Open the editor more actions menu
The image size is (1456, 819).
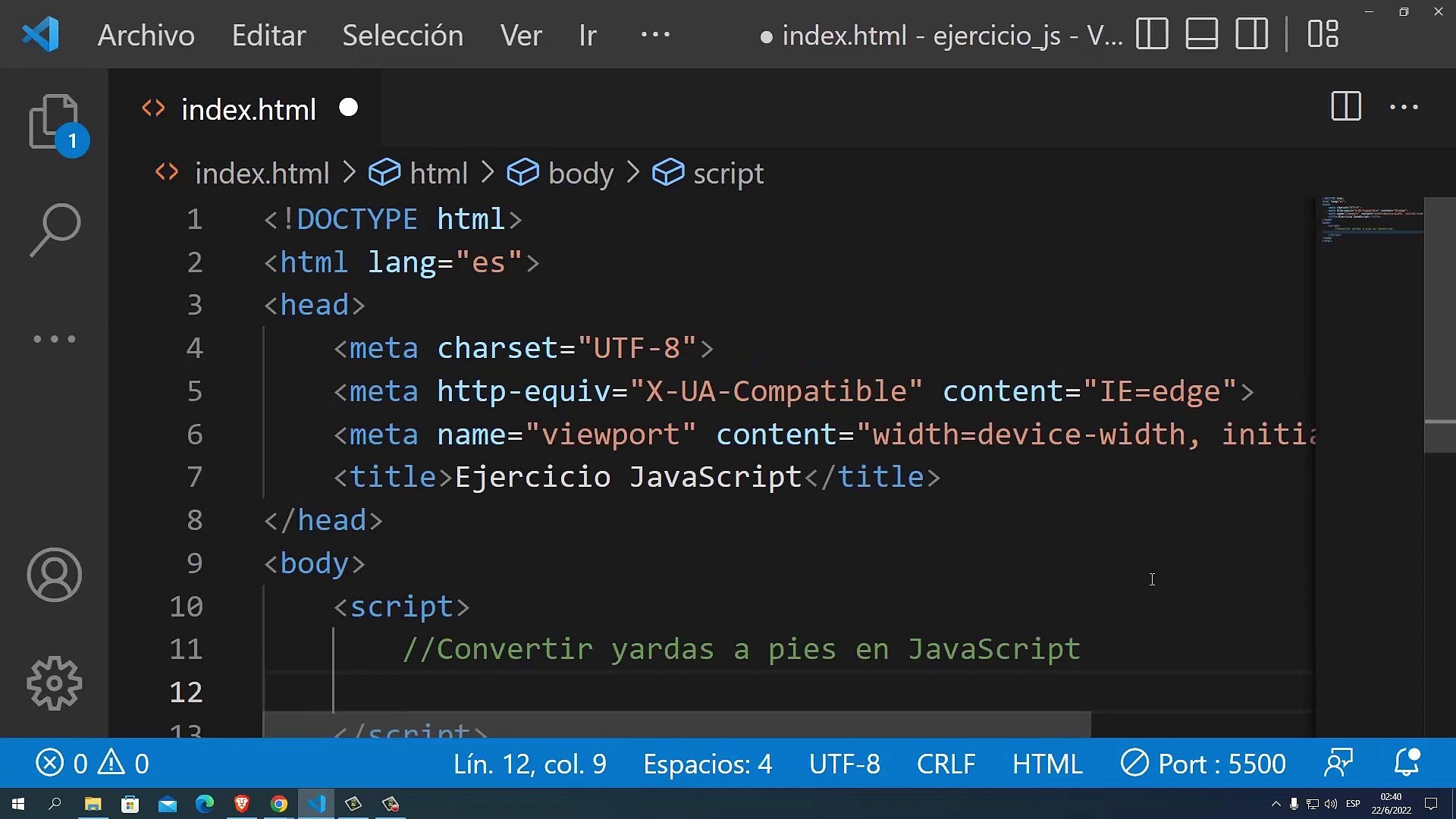click(x=1404, y=107)
